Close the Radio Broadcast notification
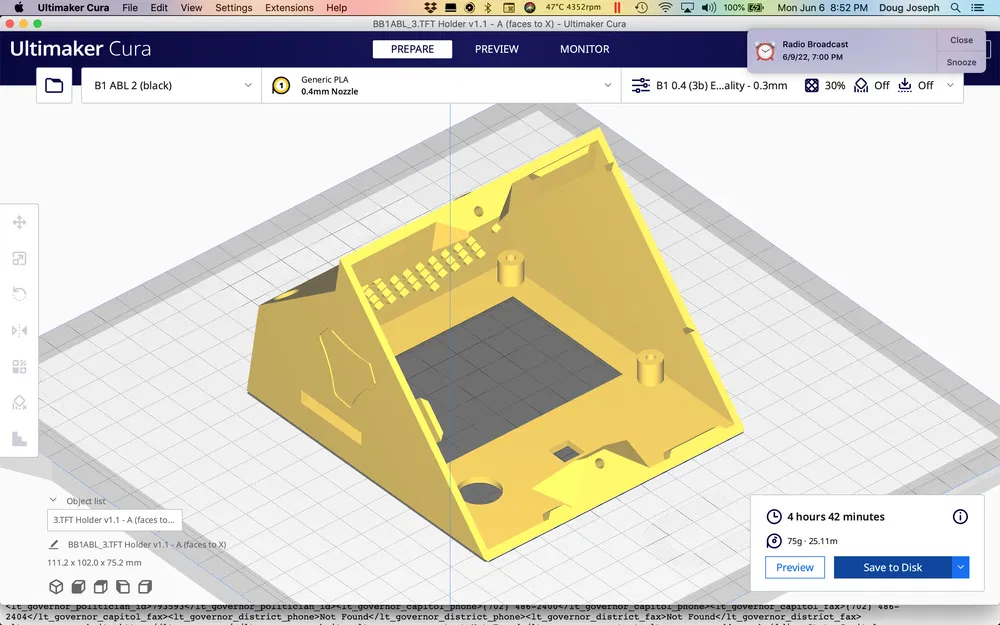The image size is (1000, 625). pyautogui.click(x=961, y=40)
